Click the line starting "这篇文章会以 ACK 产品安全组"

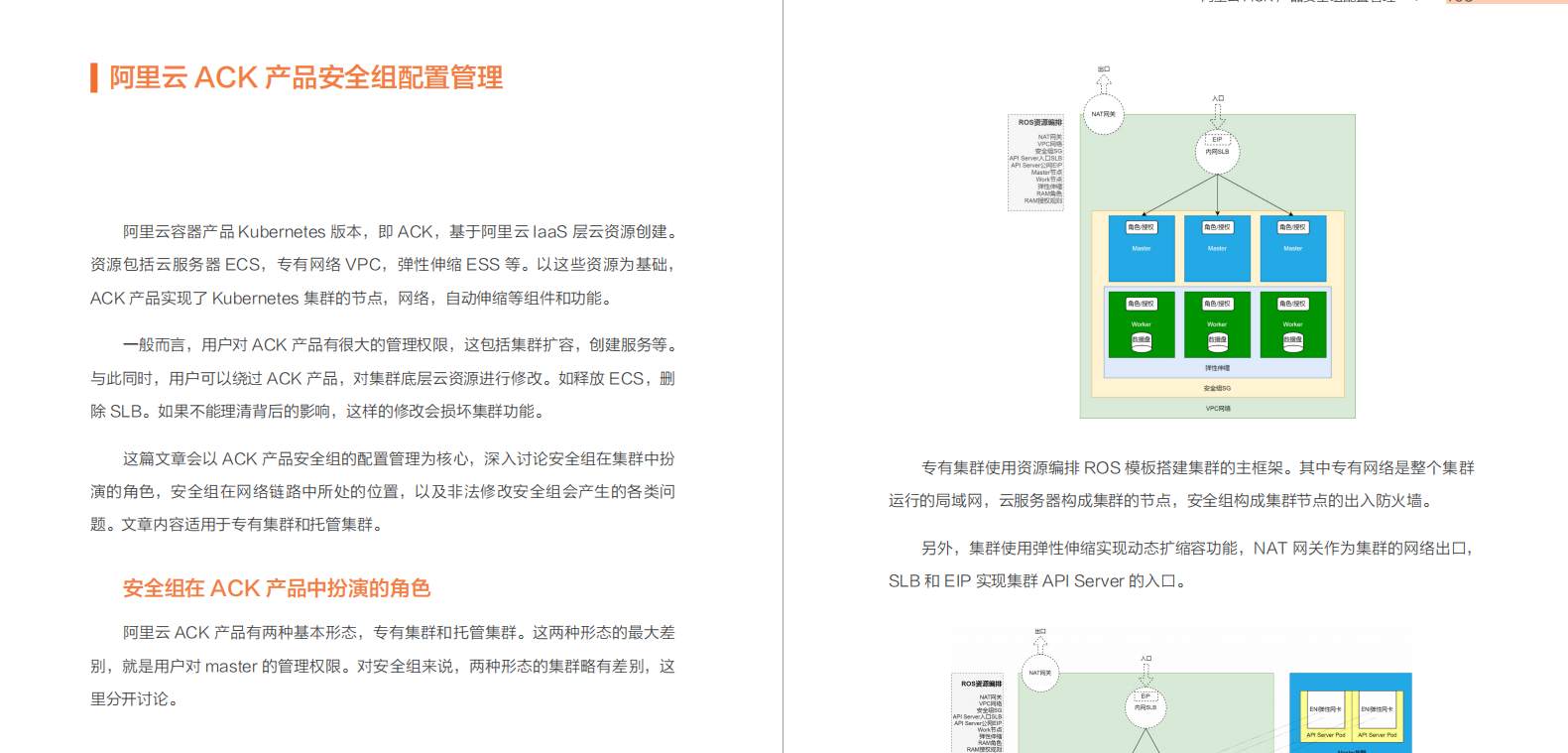(x=399, y=459)
